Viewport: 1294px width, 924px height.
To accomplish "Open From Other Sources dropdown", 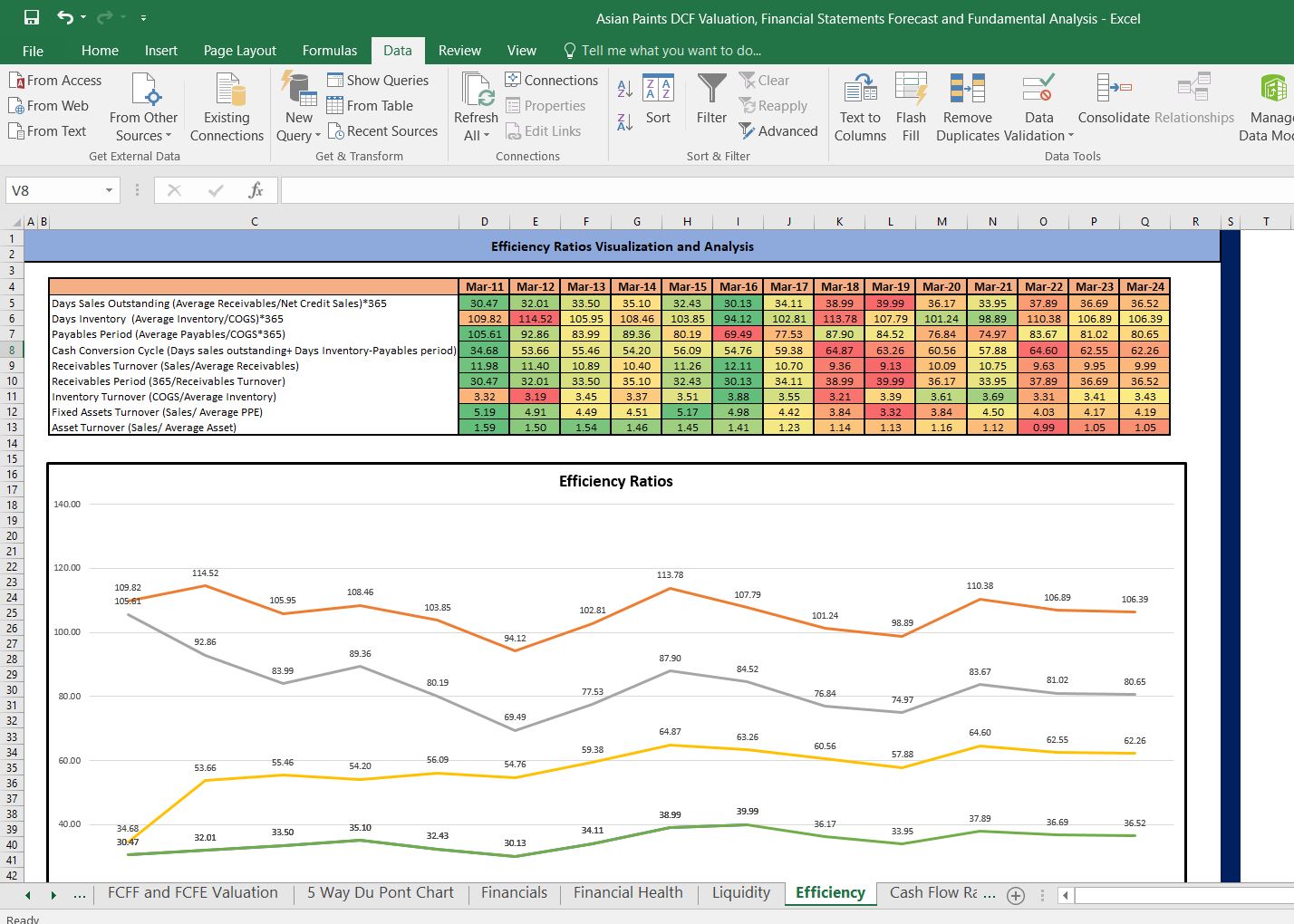I will tap(143, 106).
